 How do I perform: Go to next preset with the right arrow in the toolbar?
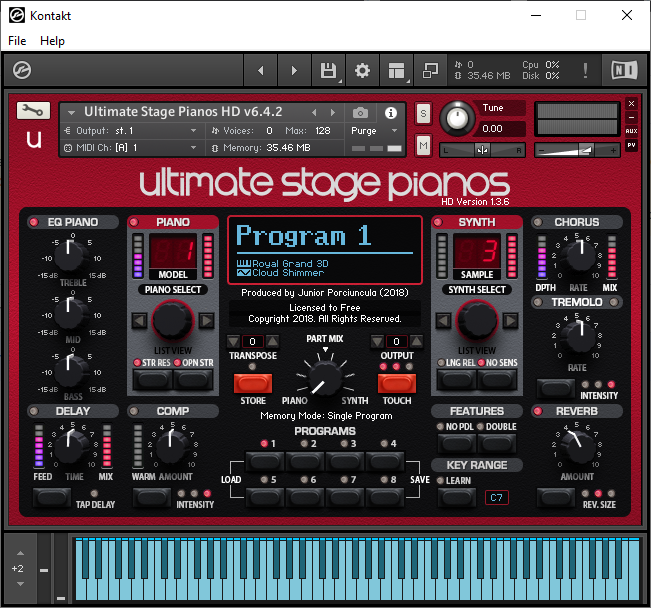tap(294, 70)
